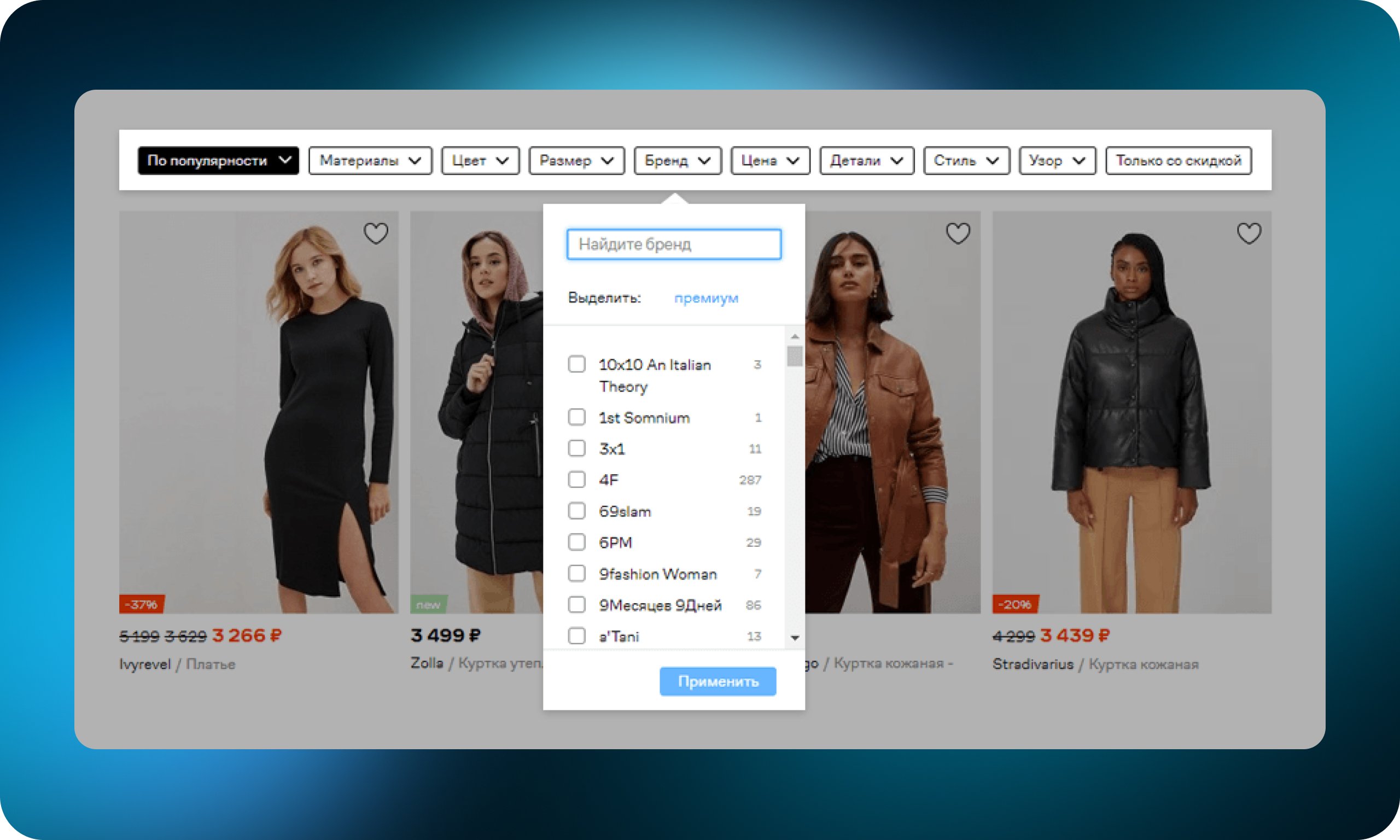
Task: Open the По популярности sort dropdown
Action: (218, 161)
